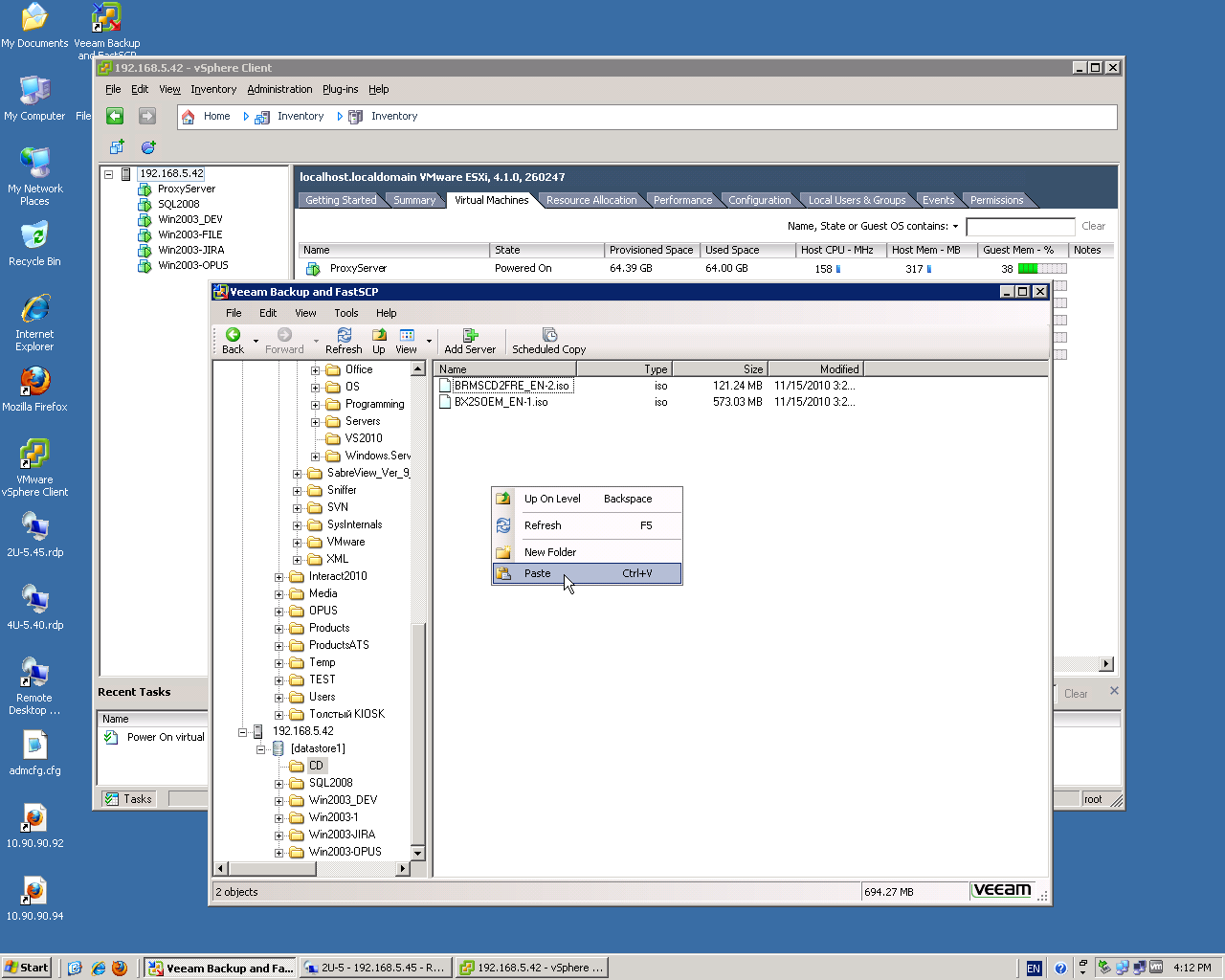Open the 4U-5.40.rdp desktop shortcut

[34, 599]
